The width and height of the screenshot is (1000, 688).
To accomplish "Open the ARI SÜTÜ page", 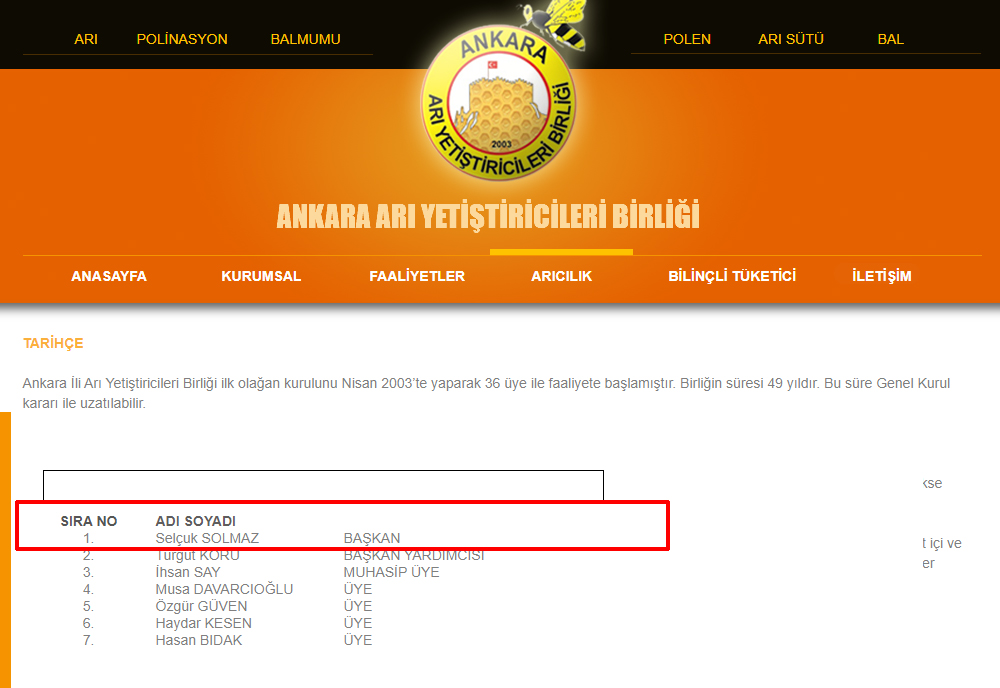I will click(x=791, y=39).
